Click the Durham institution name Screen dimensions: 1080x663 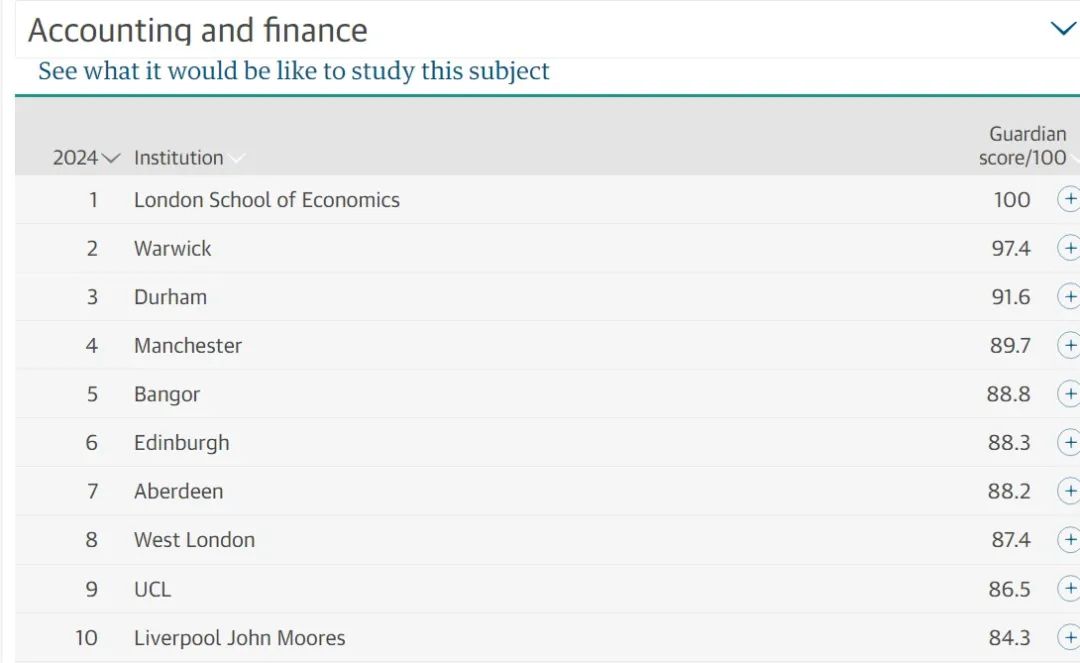pos(170,297)
